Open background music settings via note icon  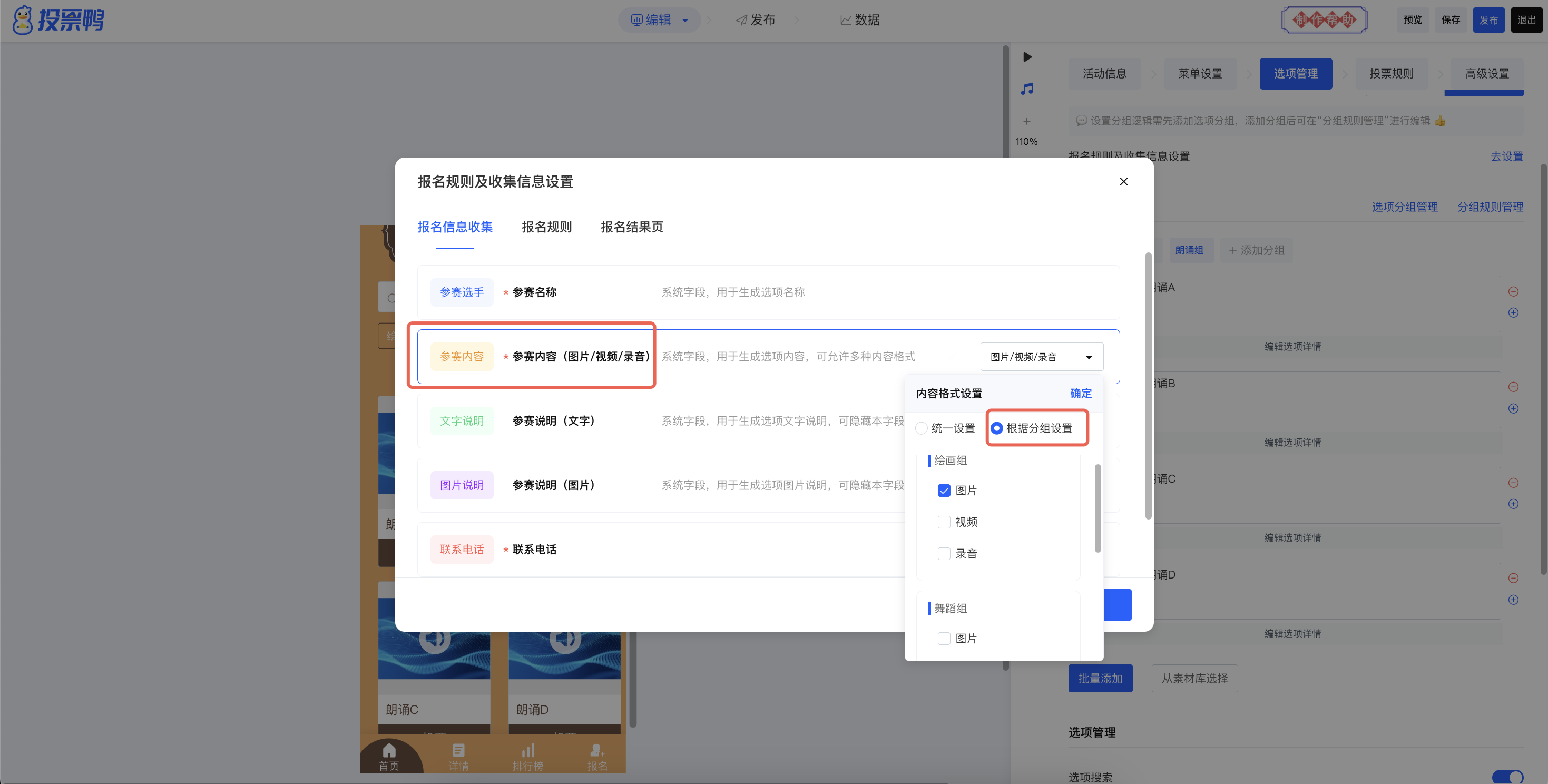pos(1027,89)
